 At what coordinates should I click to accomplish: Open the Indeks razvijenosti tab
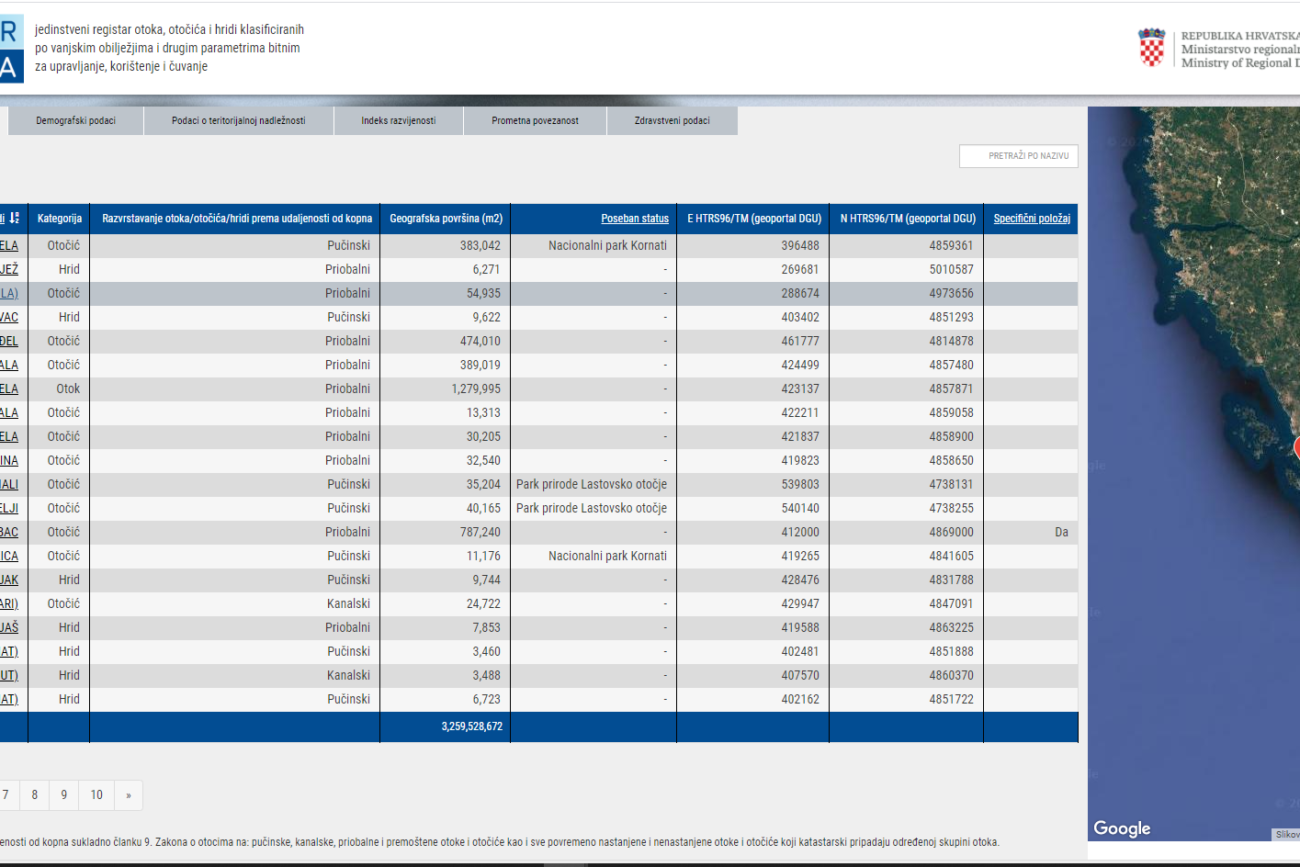pyautogui.click(x=399, y=121)
